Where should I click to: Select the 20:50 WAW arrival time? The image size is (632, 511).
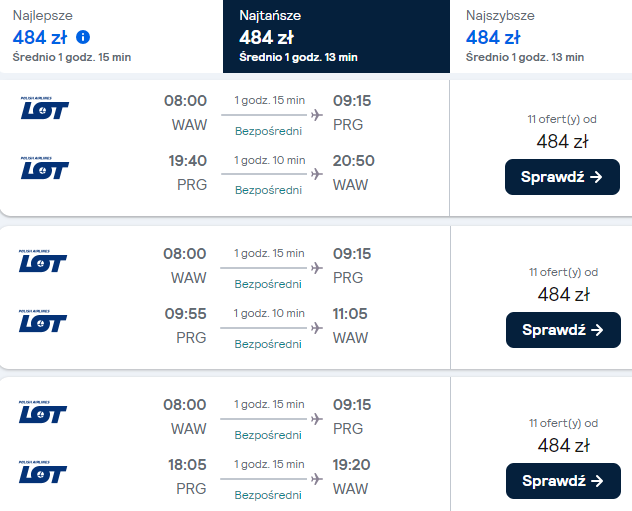[x=351, y=160]
